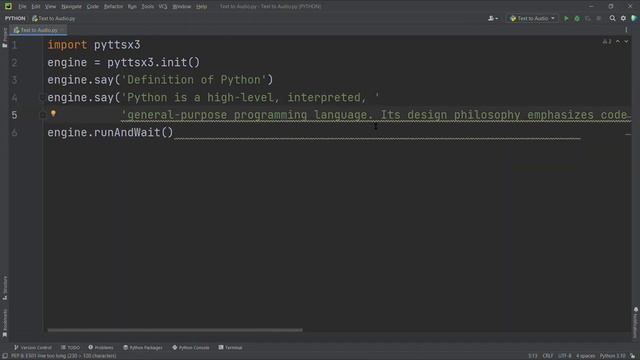Open the File menu
Image resolution: width=640 pixels, height=360 pixels.
point(22,7)
